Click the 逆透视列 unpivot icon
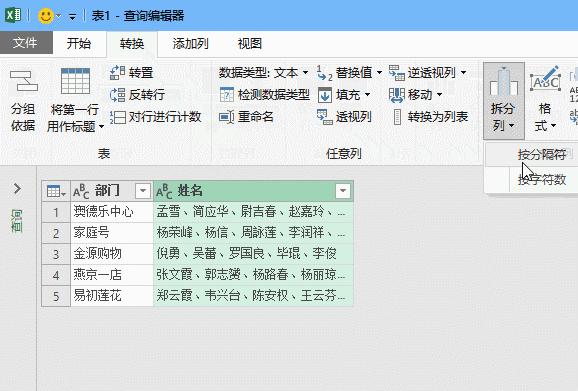The height and width of the screenshot is (391, 578). pyautogui.click(x=397, y=73)
